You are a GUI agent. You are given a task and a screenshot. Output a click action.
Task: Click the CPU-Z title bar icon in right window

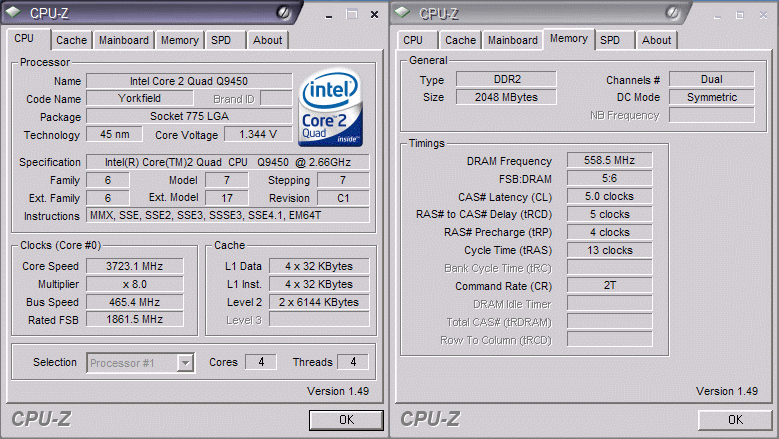402,12
